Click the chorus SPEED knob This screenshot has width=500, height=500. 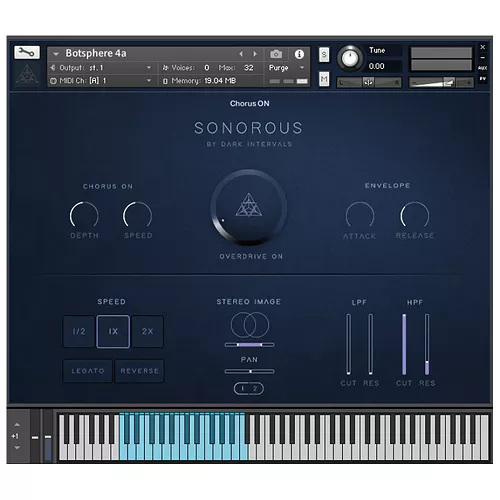coord(138,215)
